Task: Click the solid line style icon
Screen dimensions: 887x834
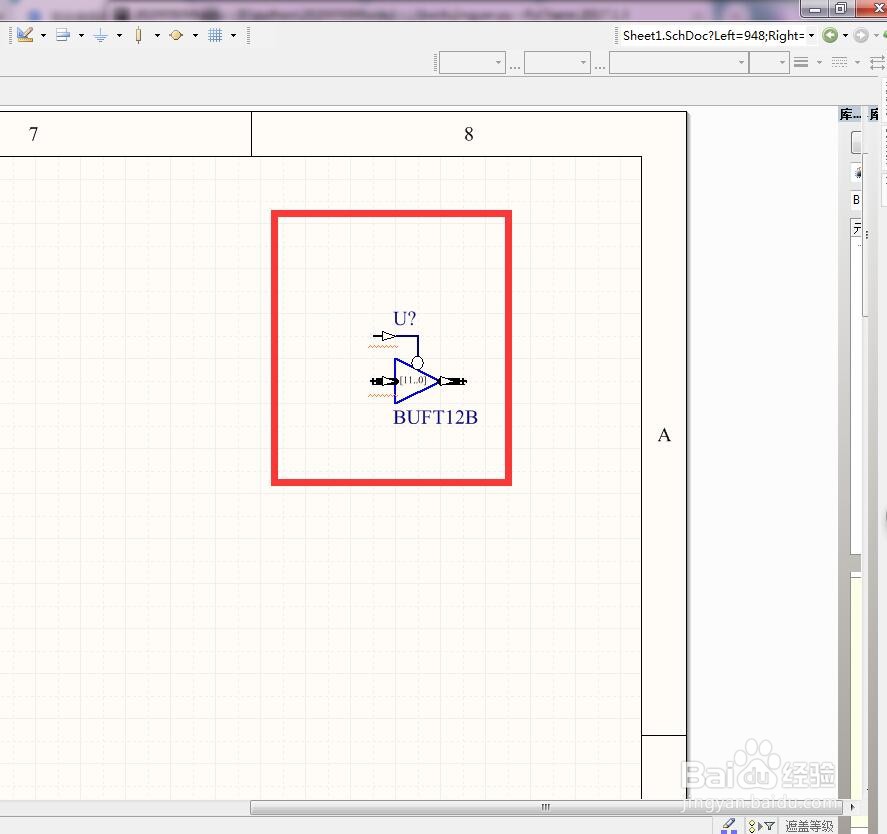Action: pyautogui.click(x=801, y=62)
